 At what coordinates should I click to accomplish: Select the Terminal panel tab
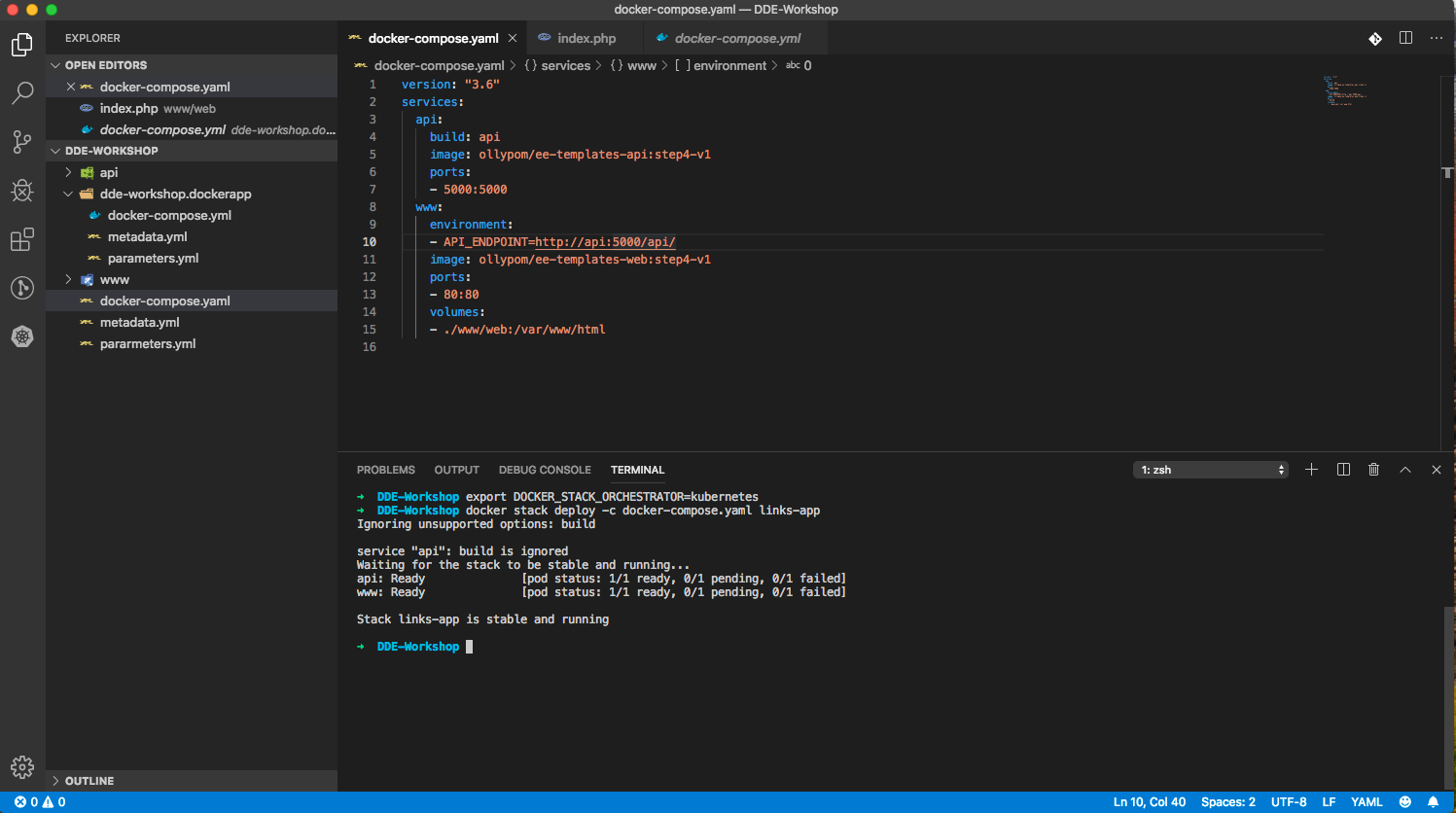pyautogui.click(x=638, y=470)
